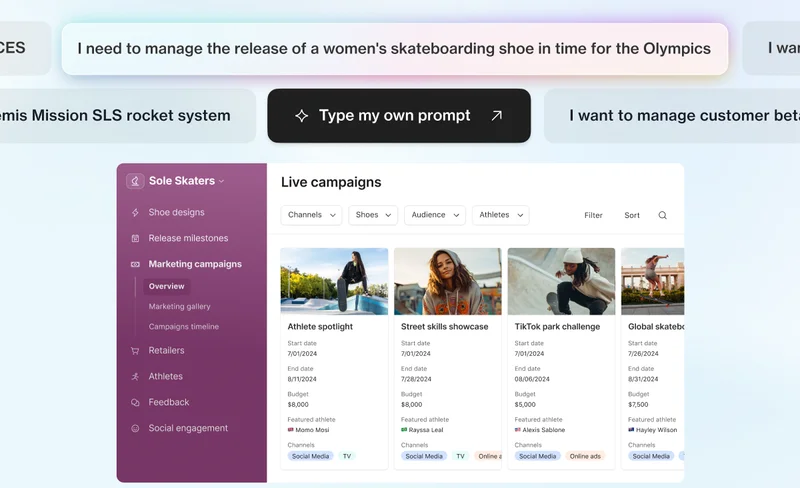Open the Street skills showcase campaign photo
This screenshot has width=800, height=488.
coord(448,281)
